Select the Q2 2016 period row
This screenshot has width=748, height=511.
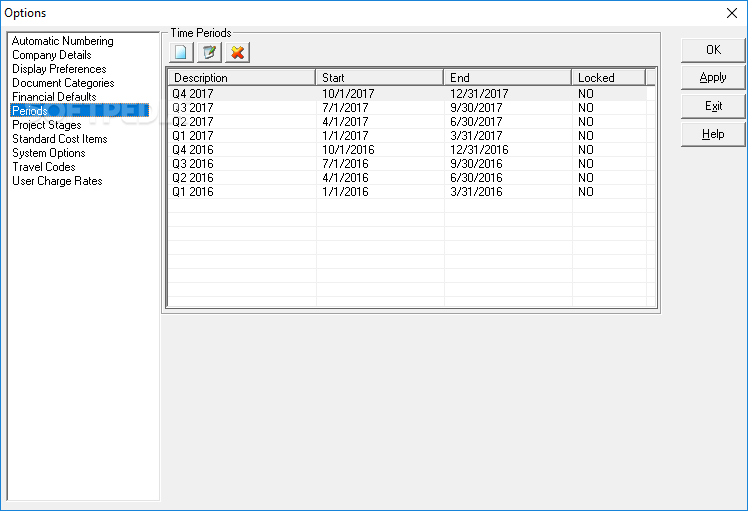pos(408,177)
